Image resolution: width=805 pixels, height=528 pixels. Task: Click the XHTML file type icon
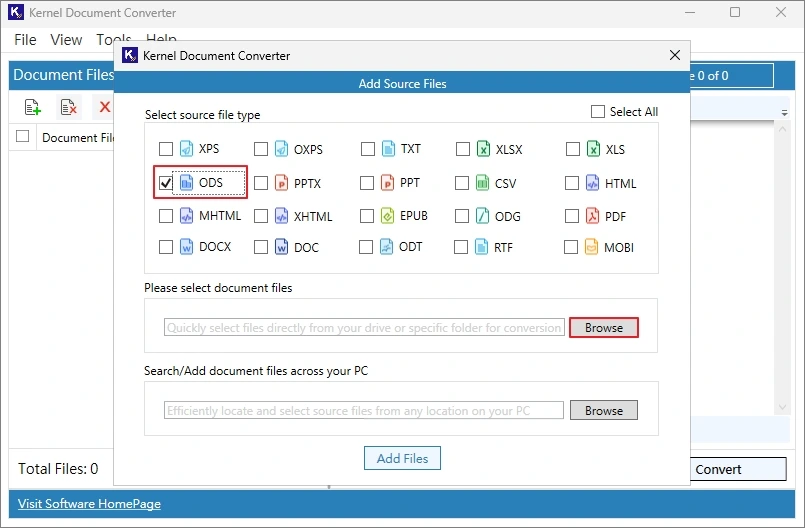click(281, 216)
